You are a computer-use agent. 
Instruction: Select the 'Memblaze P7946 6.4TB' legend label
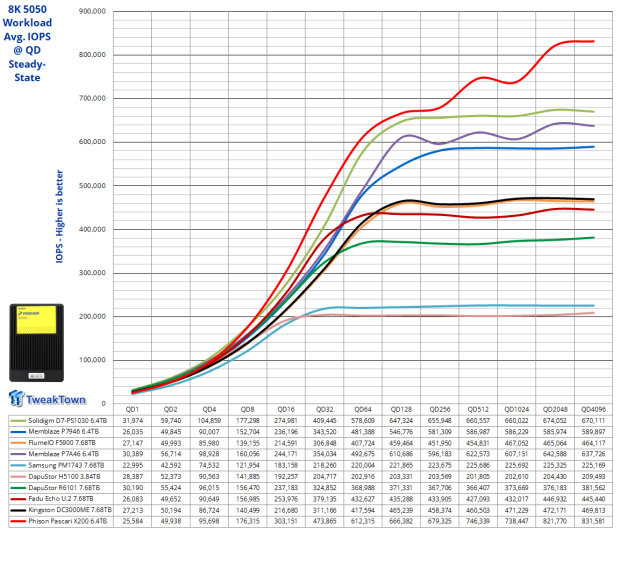63,432
